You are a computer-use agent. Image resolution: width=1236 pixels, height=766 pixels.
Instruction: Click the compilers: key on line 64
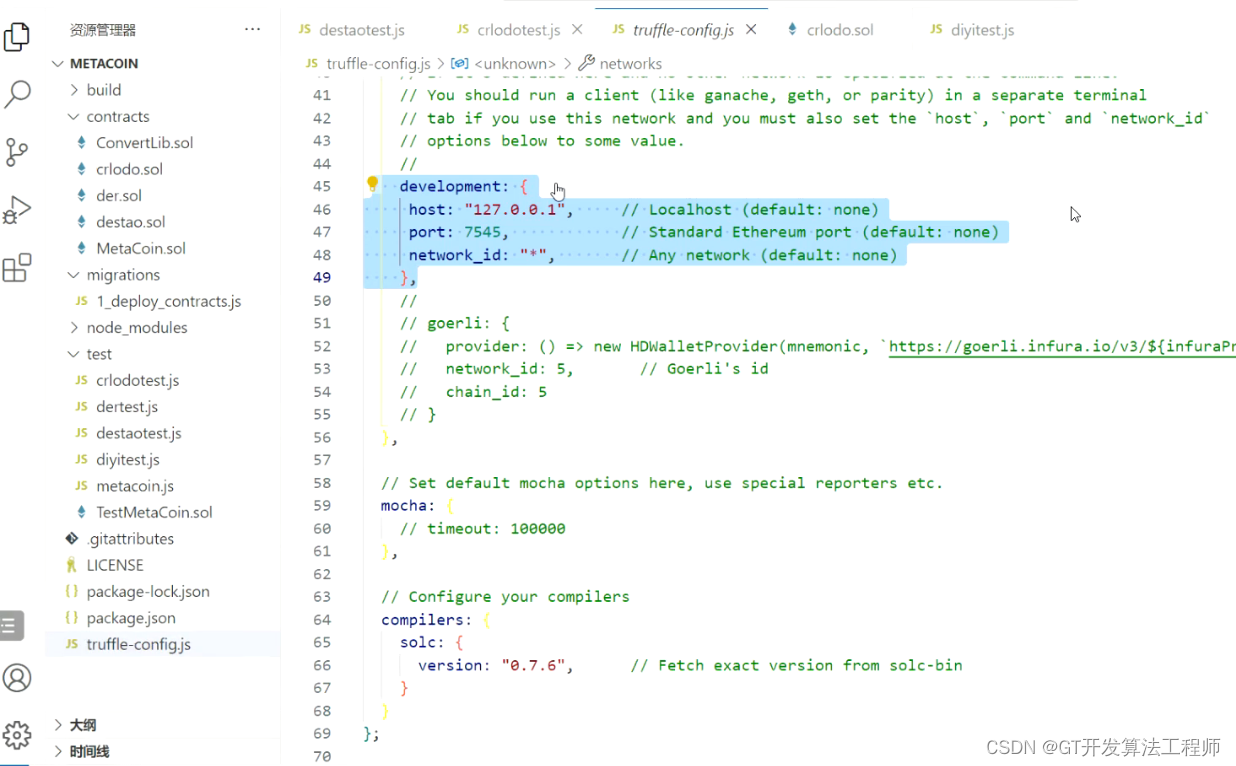[x=426, y=620]
